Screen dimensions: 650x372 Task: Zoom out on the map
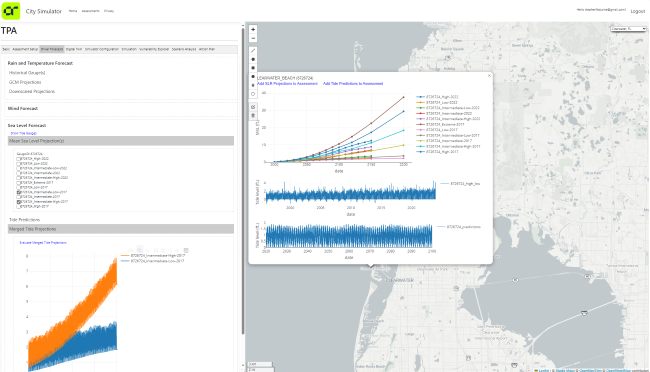tap(253, 38)
